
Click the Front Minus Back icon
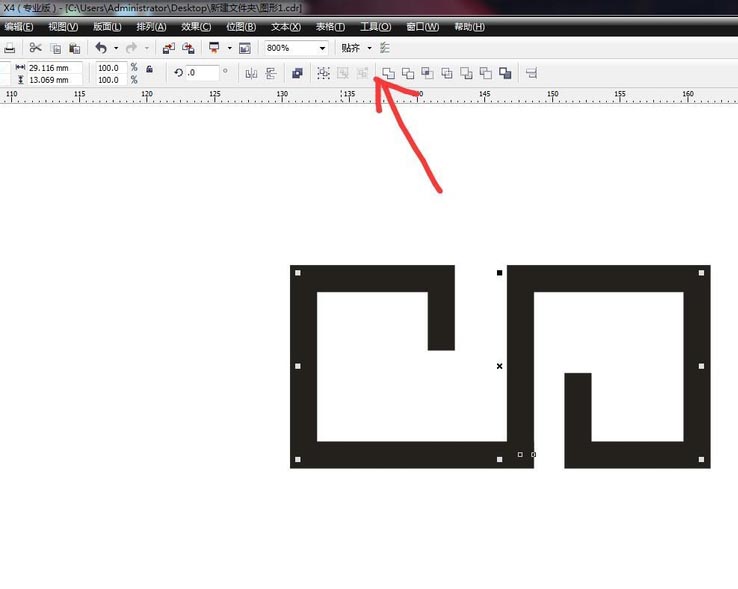click(x=466, y=73)
